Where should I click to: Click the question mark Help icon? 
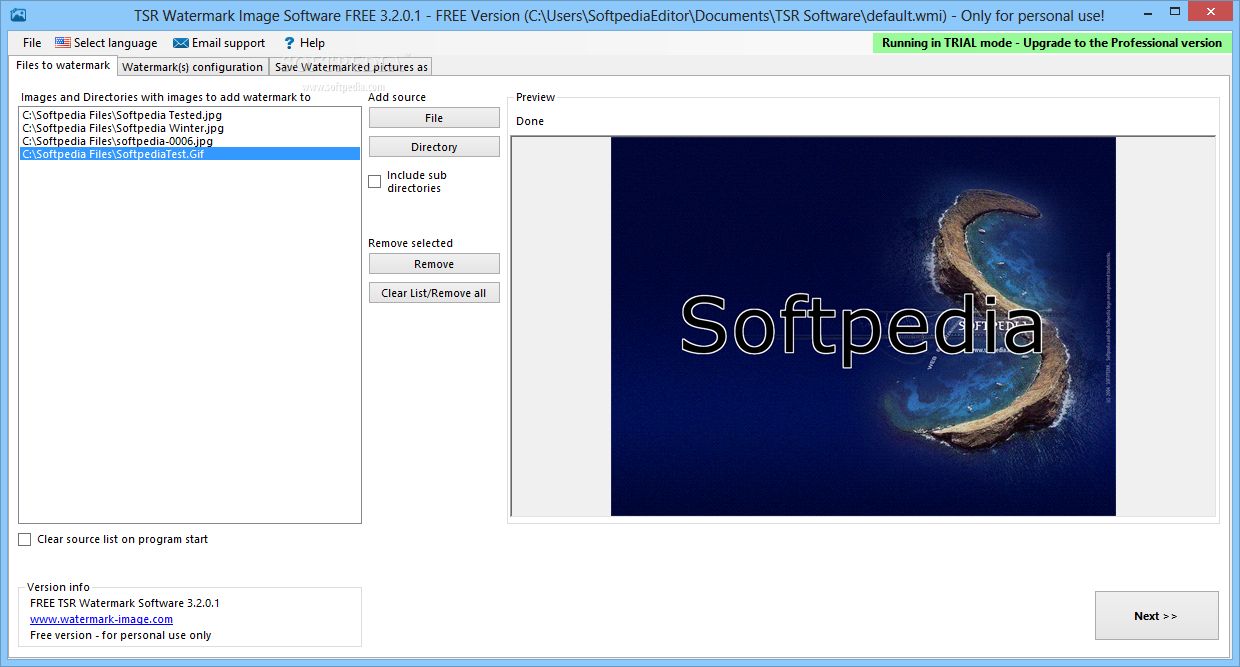click(289, 43)
